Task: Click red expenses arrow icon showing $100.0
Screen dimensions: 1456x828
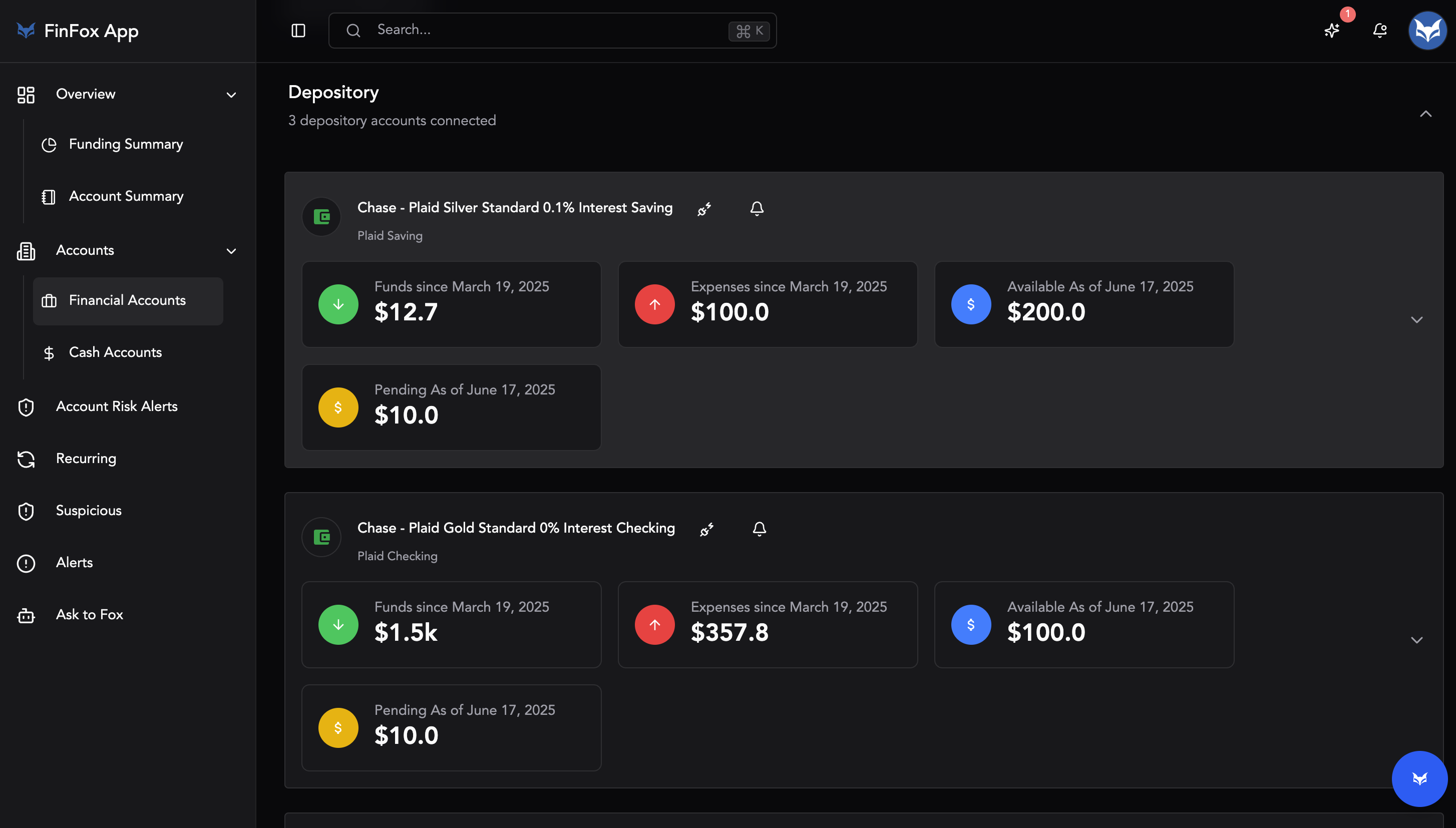Action: point(654,304)
